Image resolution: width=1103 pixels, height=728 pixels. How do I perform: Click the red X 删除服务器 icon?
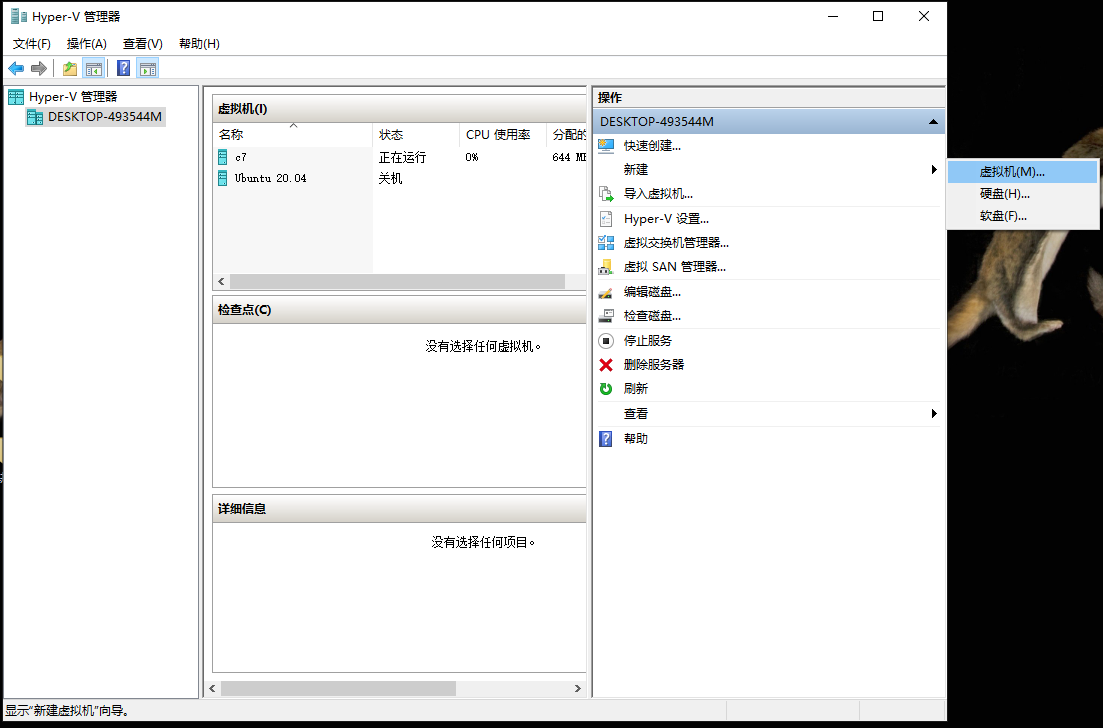606,364
